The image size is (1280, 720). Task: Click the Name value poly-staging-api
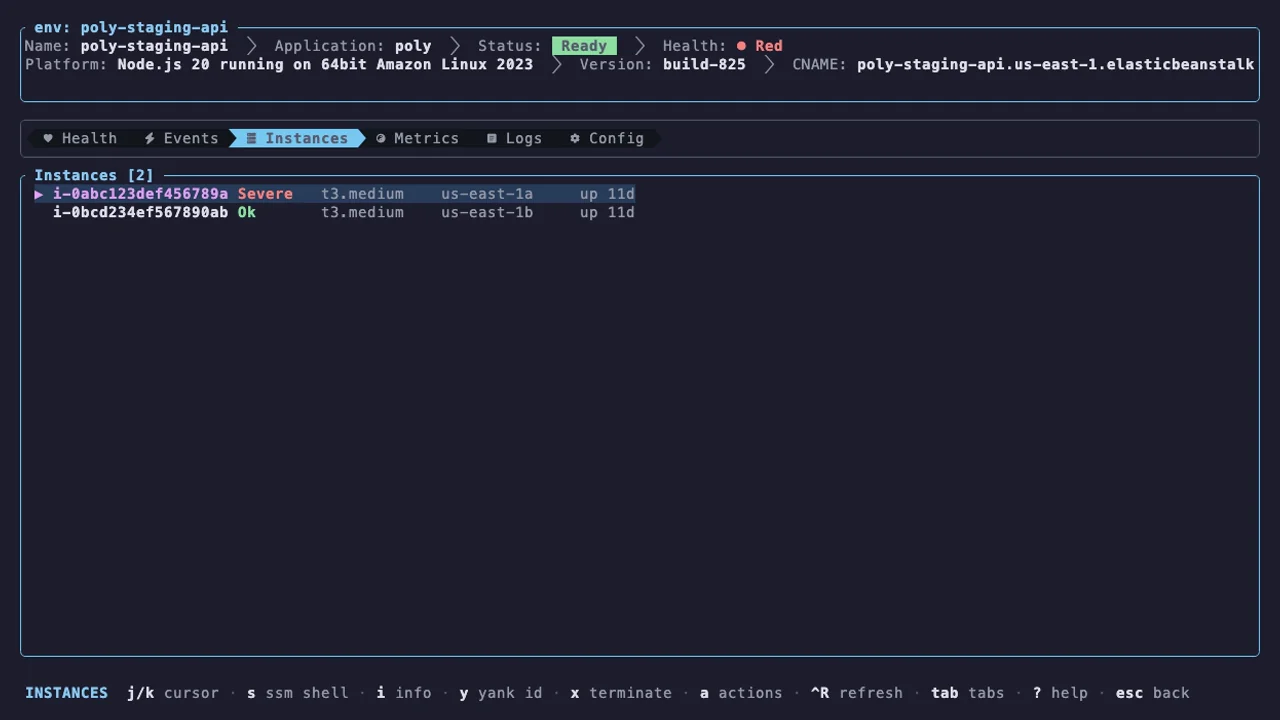tap(154, 46)
